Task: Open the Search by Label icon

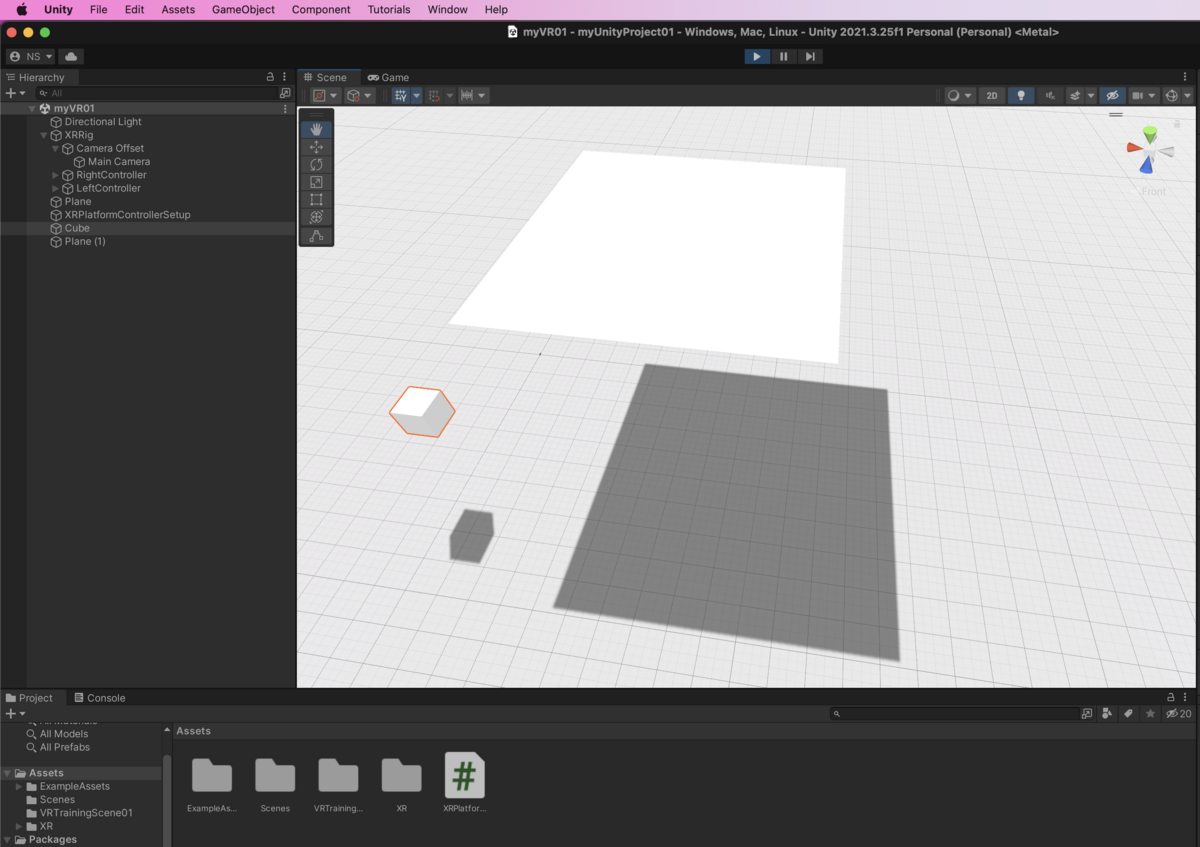Action: pos(1128,714)
